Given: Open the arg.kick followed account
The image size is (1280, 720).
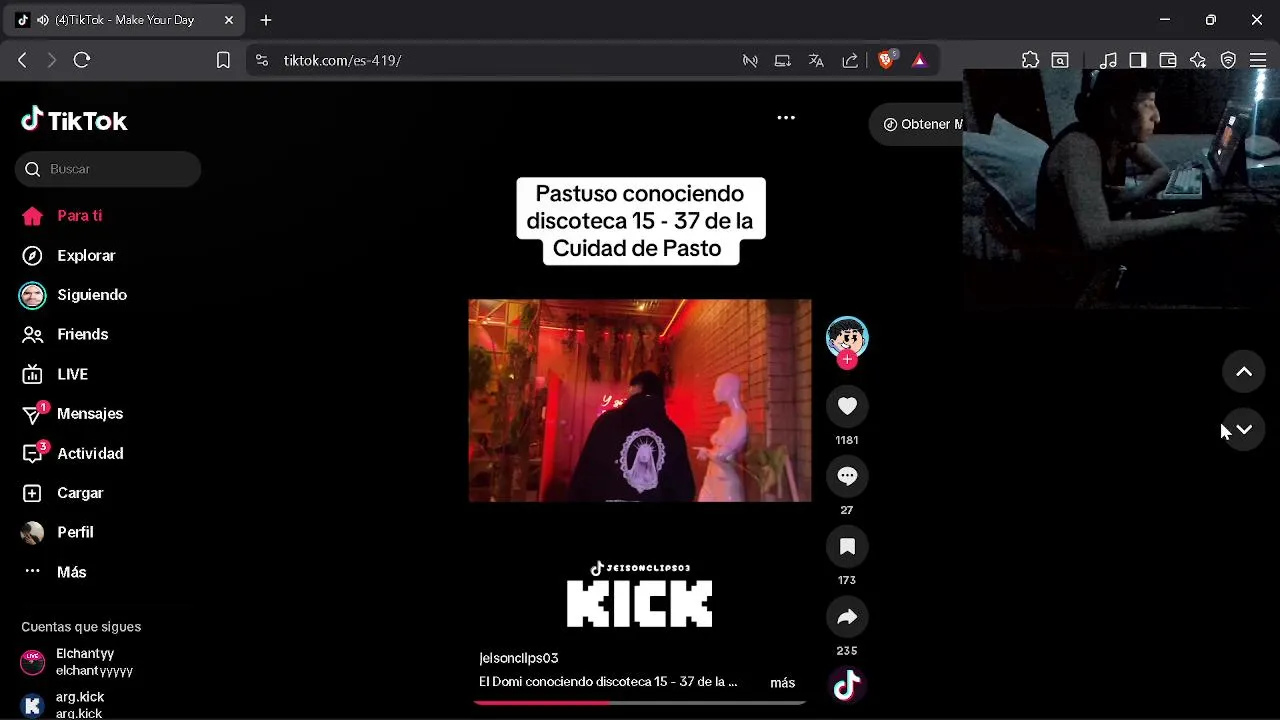Looking at the screenshot, I should tap(62, 705).
